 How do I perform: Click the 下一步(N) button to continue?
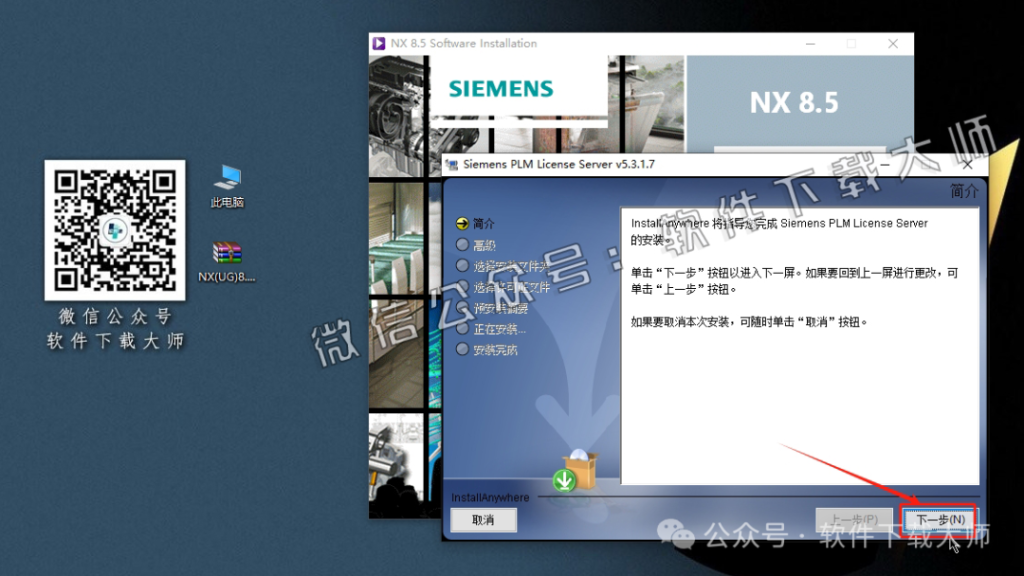click(x=939, y=518)
